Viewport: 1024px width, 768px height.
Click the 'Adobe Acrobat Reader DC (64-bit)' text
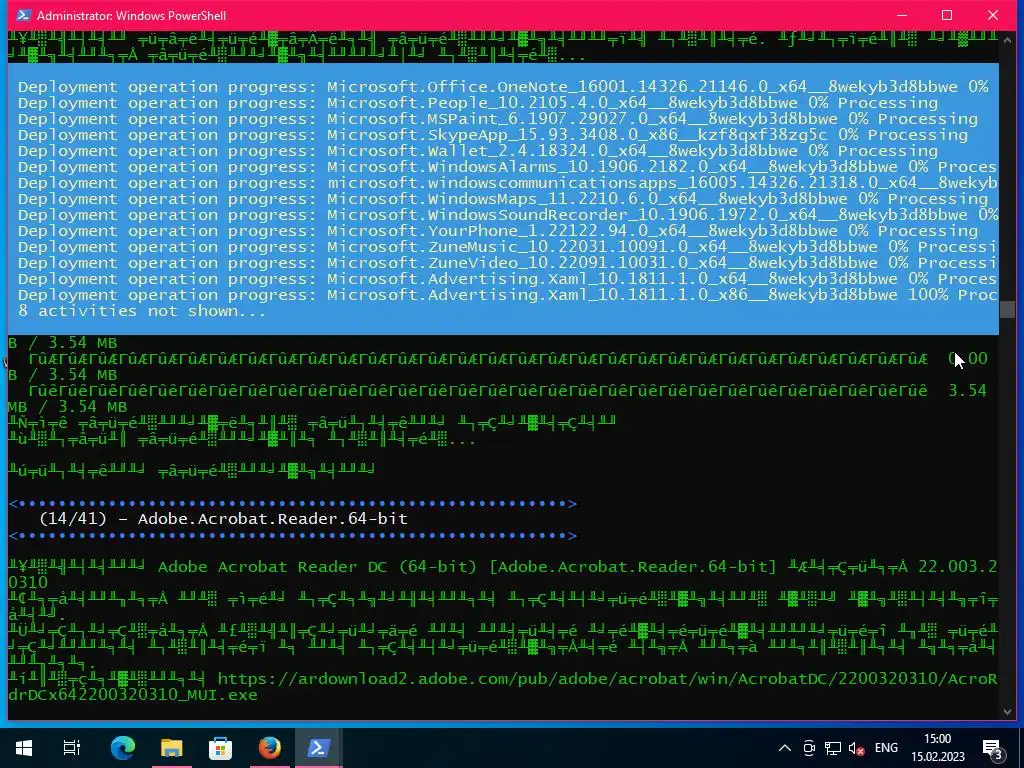[x=318, y=567]
